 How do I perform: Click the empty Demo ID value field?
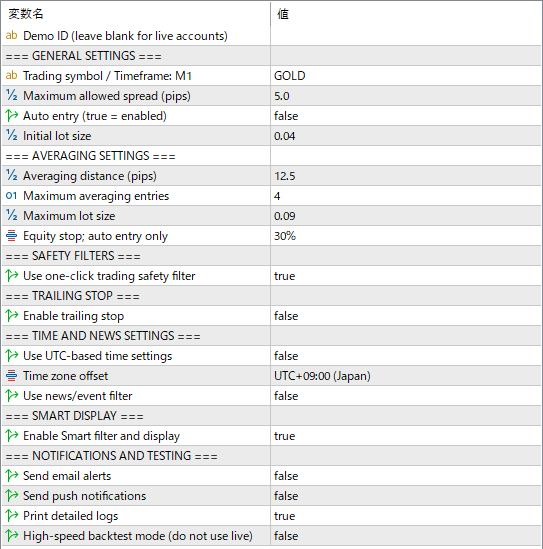point(406,36)
